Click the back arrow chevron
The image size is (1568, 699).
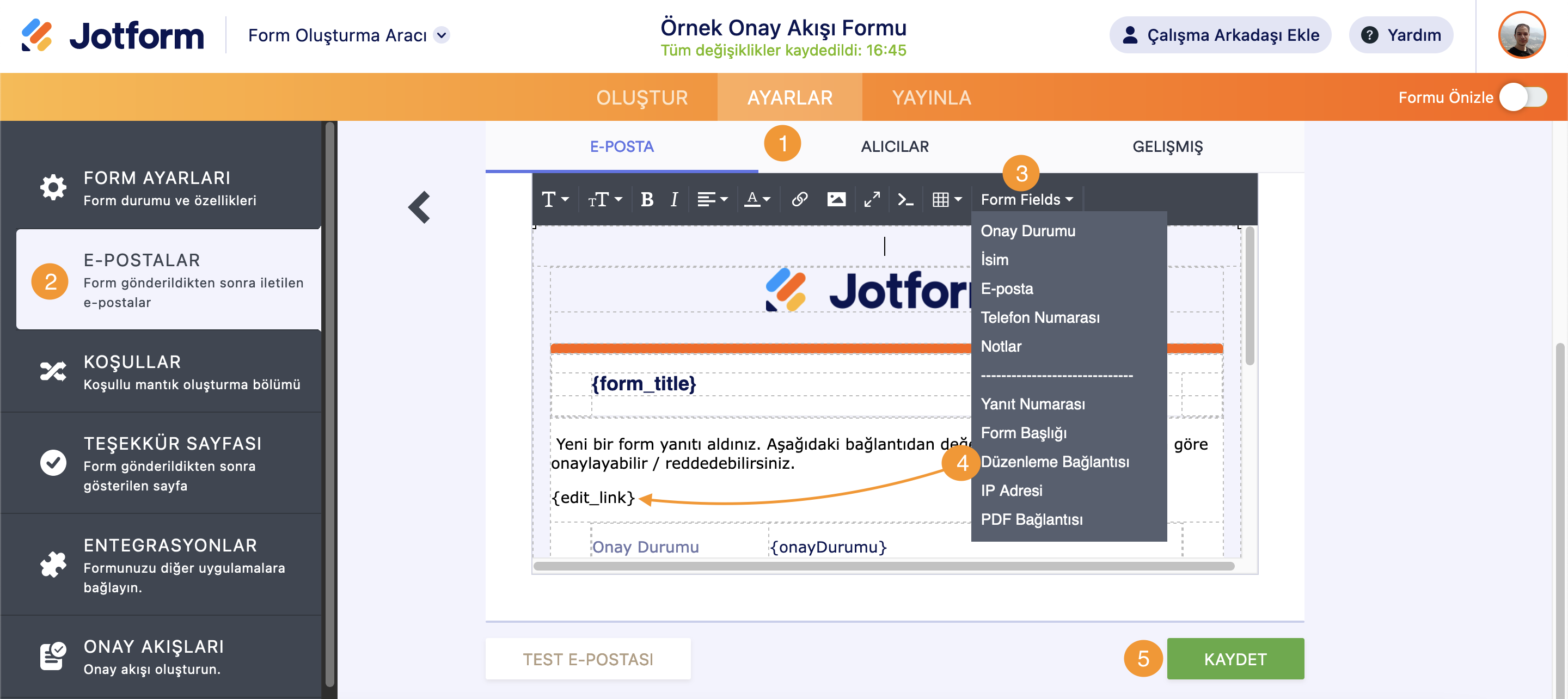419,207
